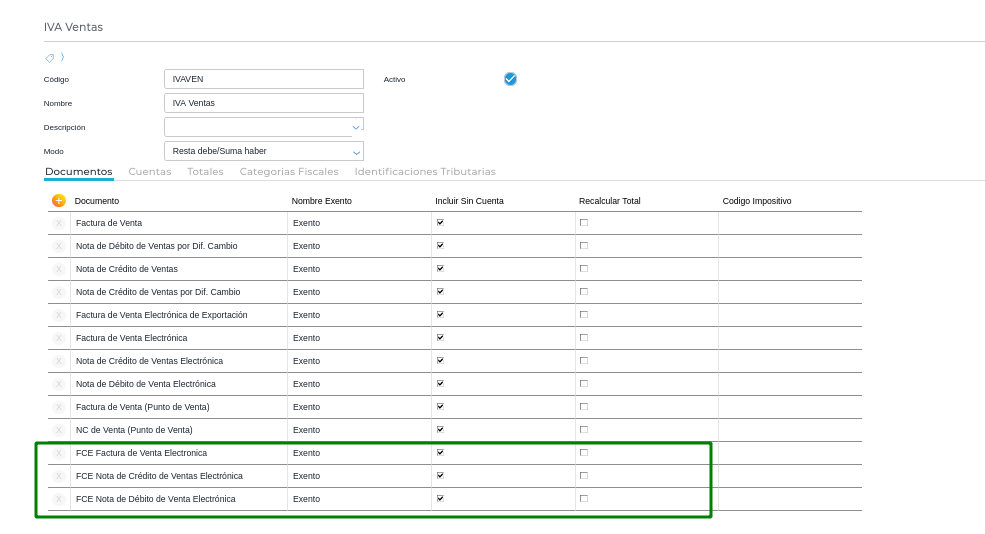Remove the FCE Factura de Venta Electronica row

pyautogui.click(x=58, y=453)
